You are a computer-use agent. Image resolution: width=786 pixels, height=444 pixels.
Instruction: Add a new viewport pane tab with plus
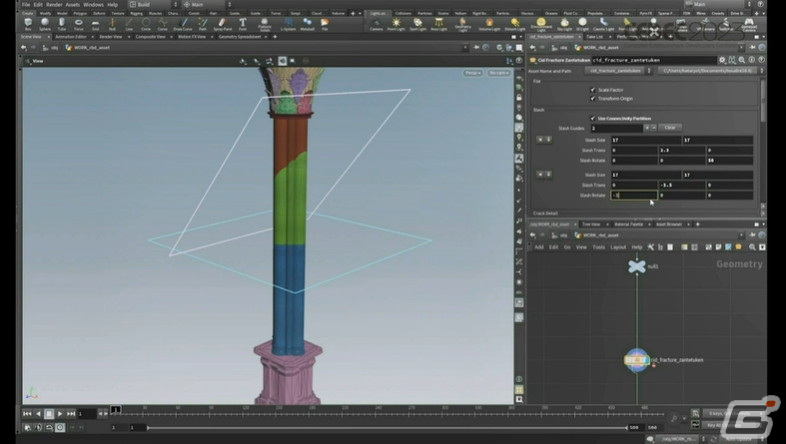pyautogui.click(x=274, y=37)
